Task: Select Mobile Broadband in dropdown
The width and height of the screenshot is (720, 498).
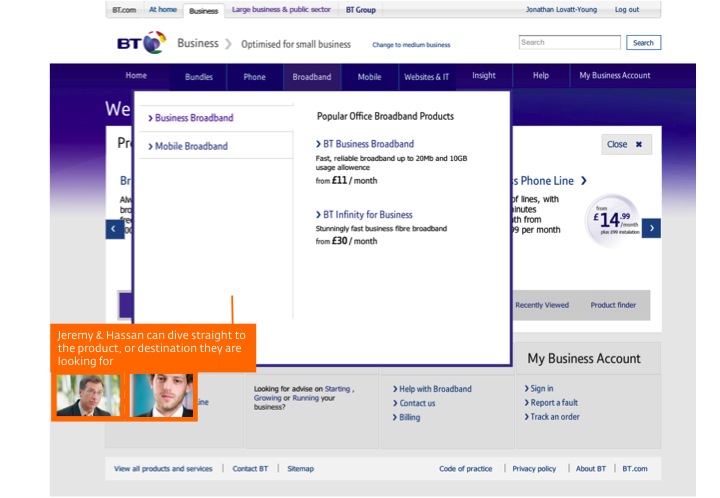Action: tap(191, 146)
